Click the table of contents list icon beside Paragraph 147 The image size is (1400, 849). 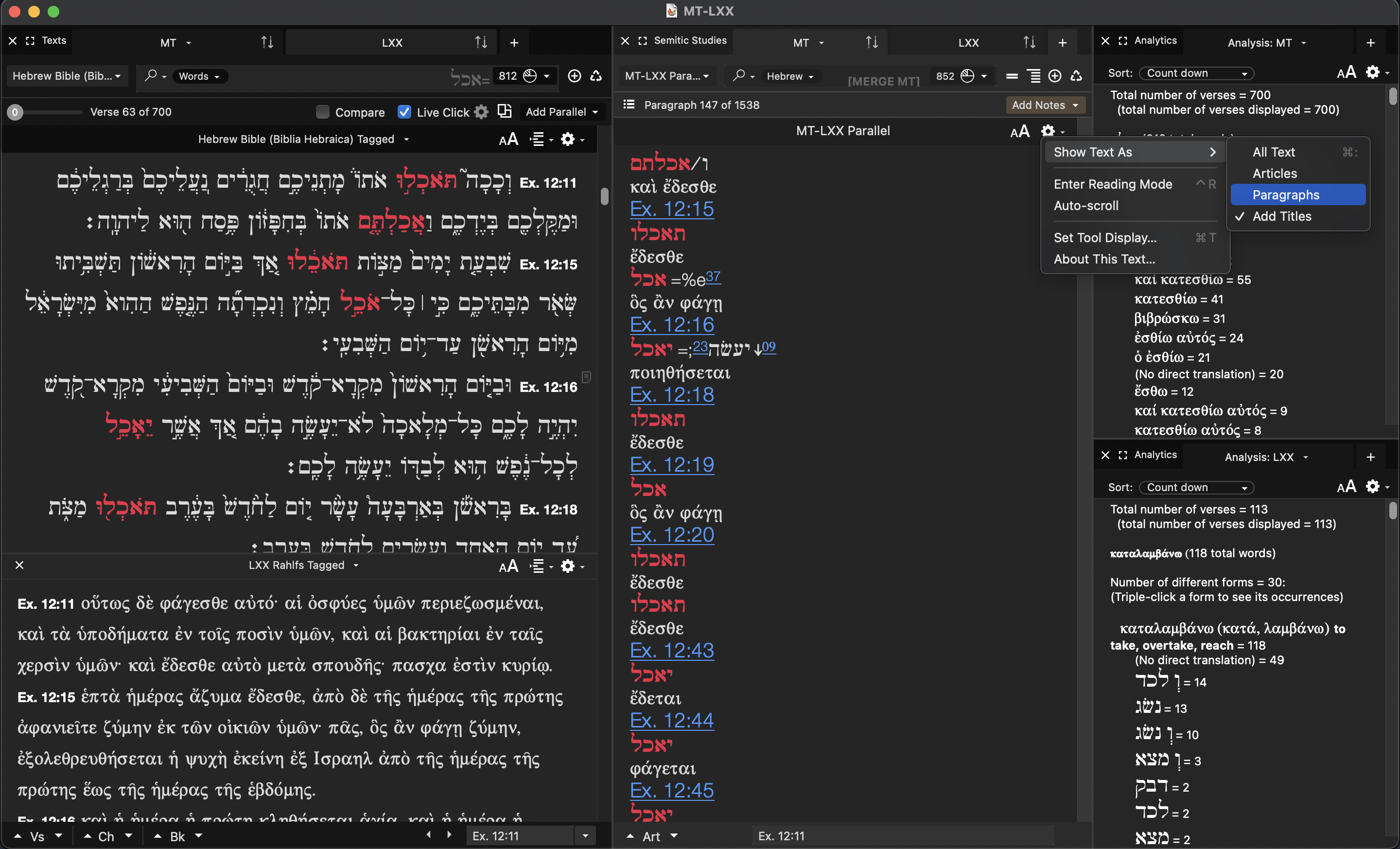pos(629,105)
